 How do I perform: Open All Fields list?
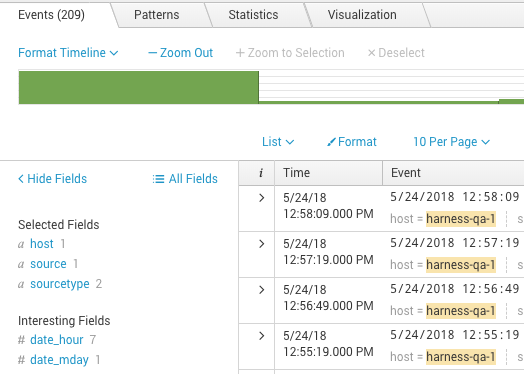pyautogui.click(x=185, y=179)
